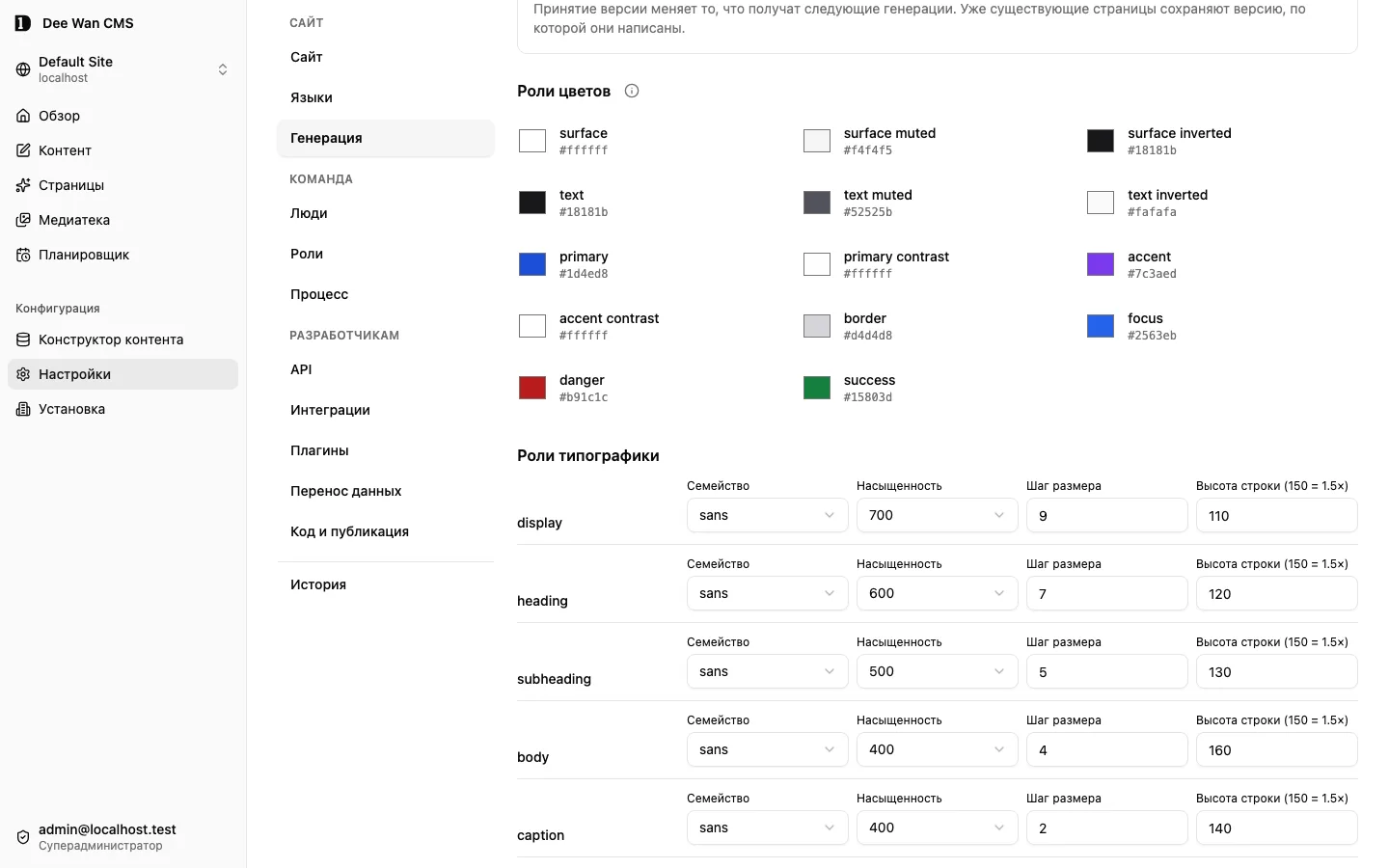This screenshot has height=868, width=1389.
Task: Open Интеграции in the settings menu
Action: pyautogui.click(x=386, y=410)
